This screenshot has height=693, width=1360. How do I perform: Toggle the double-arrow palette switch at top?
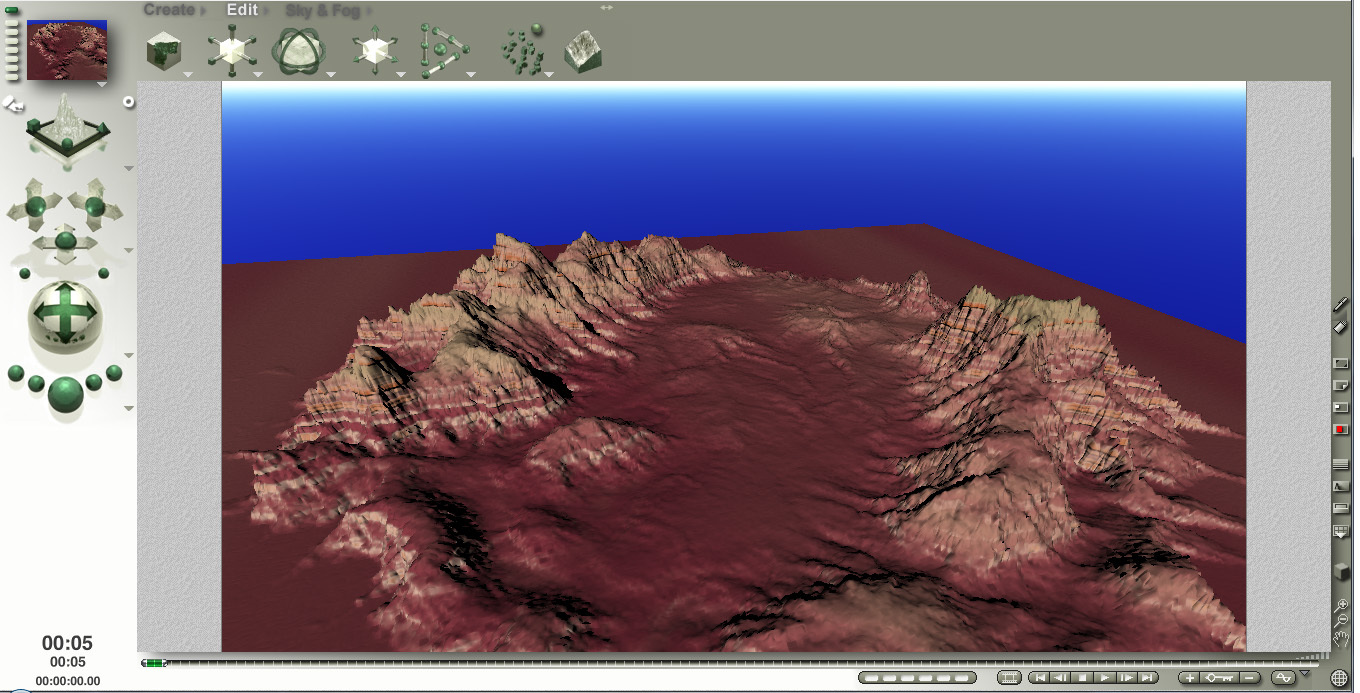tap(606, 8)
